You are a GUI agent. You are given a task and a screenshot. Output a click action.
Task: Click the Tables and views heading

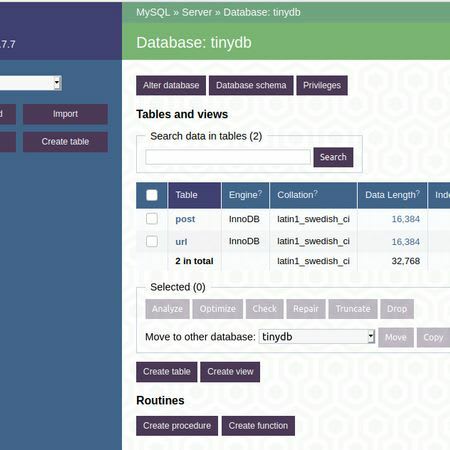(x=182, y=114)
